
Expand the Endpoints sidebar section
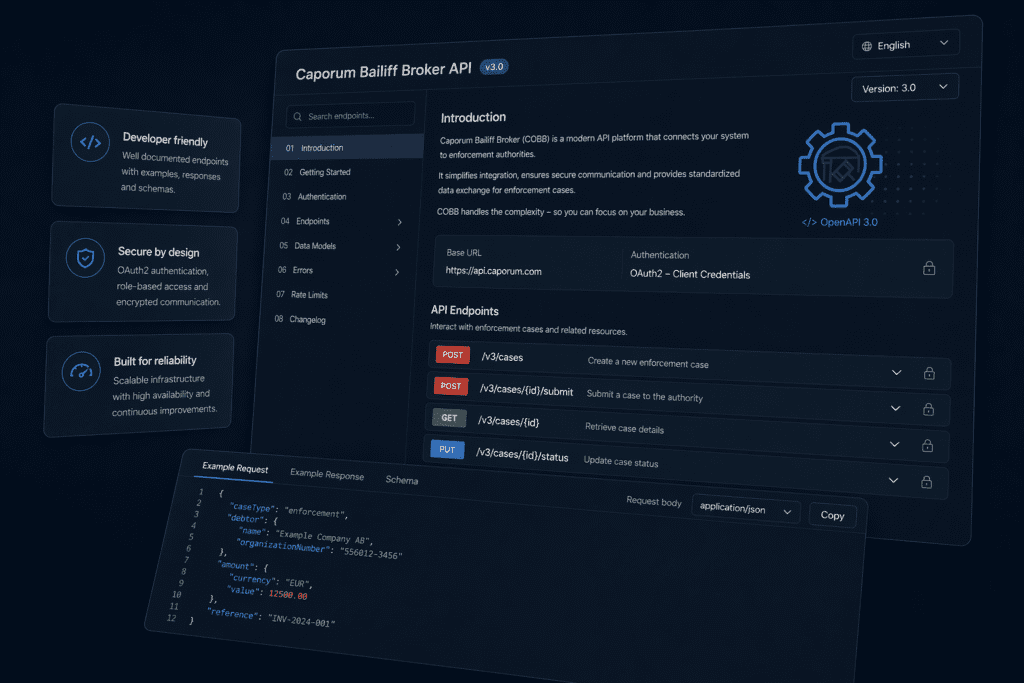point(399,222)
